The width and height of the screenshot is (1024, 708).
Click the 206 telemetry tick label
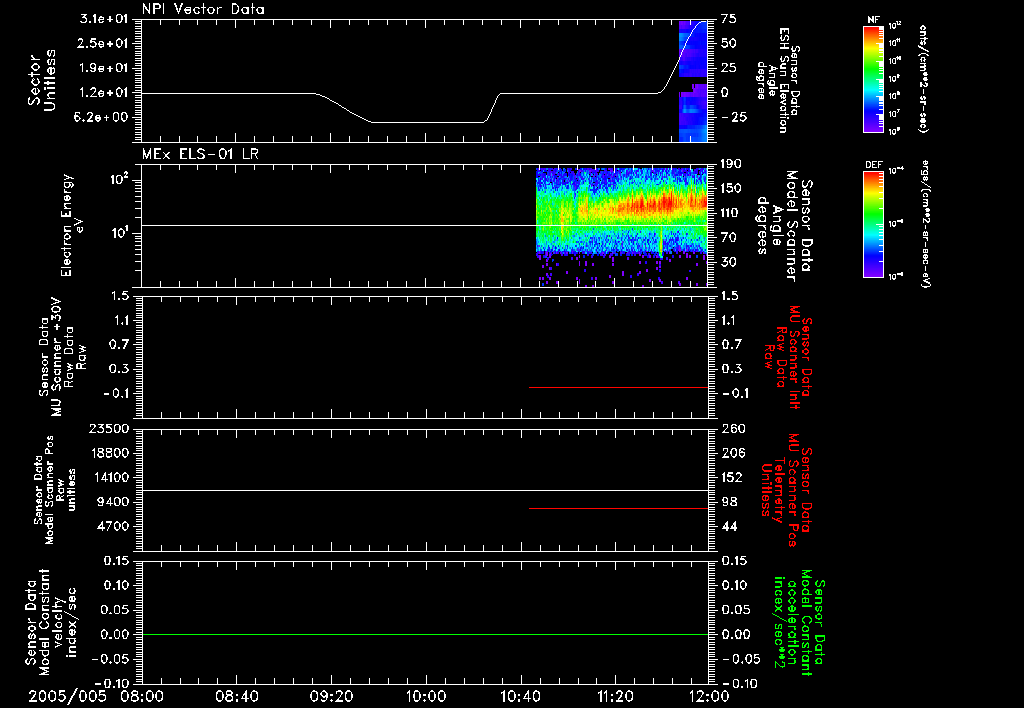click(x=732, y=453)
